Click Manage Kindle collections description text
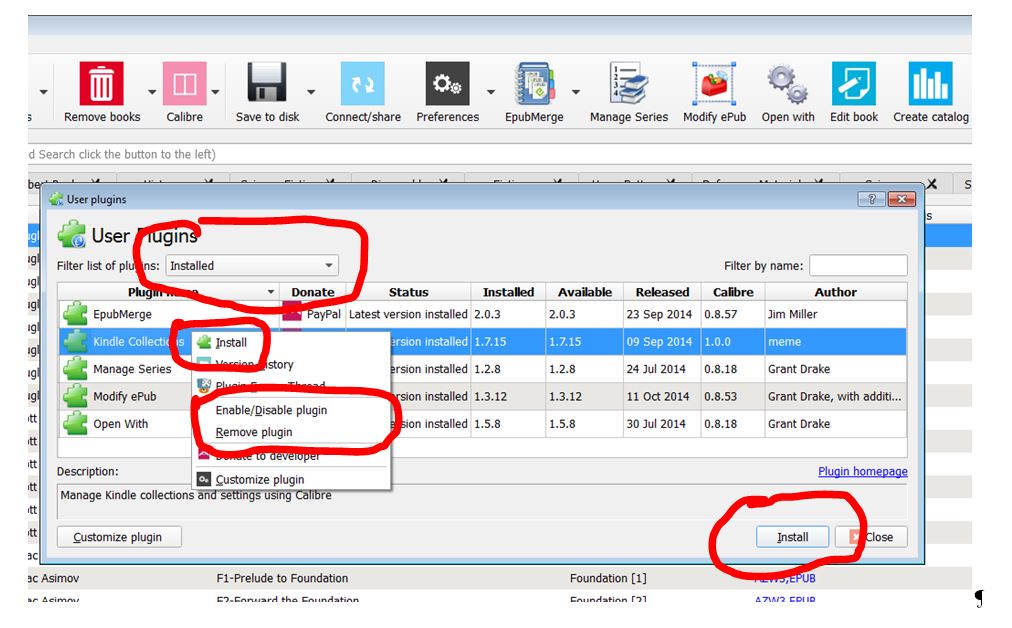Image resolution: width=1012 pixels, height=628 pixels. (196, 495)
